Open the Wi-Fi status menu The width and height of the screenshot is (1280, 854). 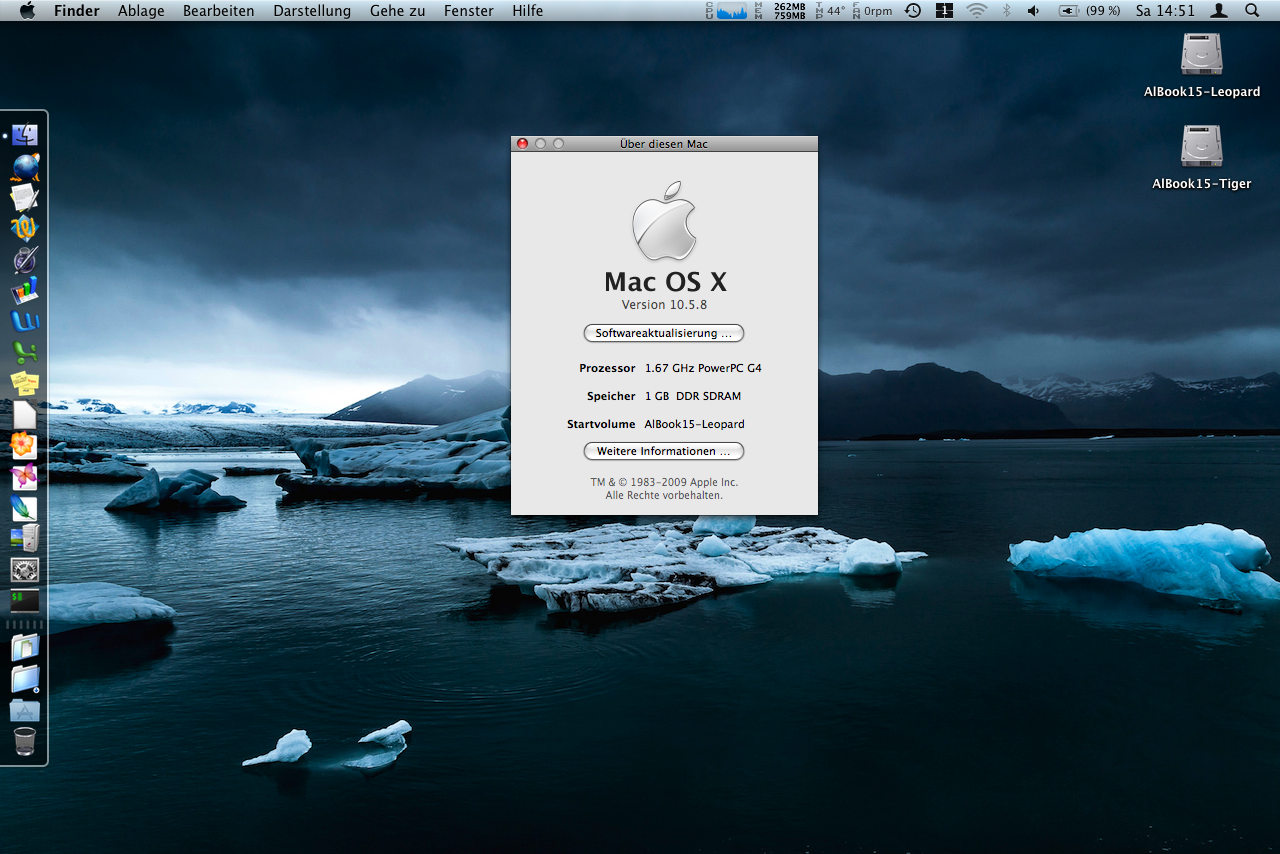coord(976,11)
